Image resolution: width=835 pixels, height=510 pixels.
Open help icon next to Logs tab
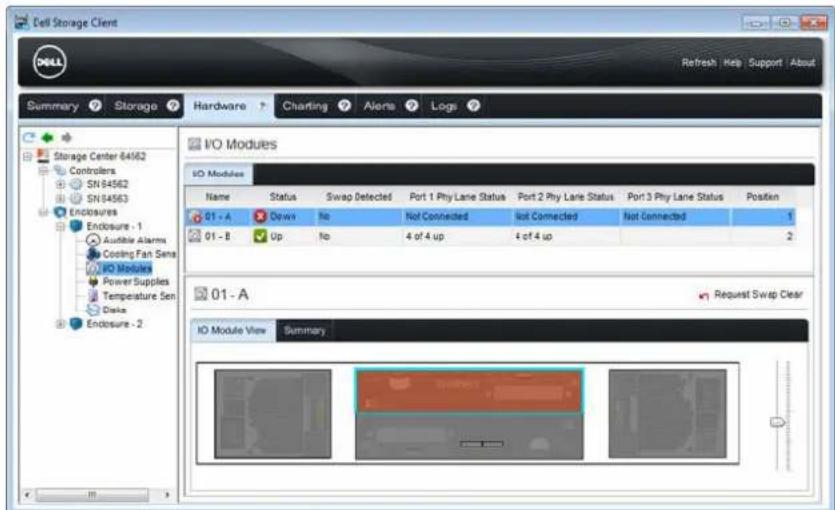point(473,105)
